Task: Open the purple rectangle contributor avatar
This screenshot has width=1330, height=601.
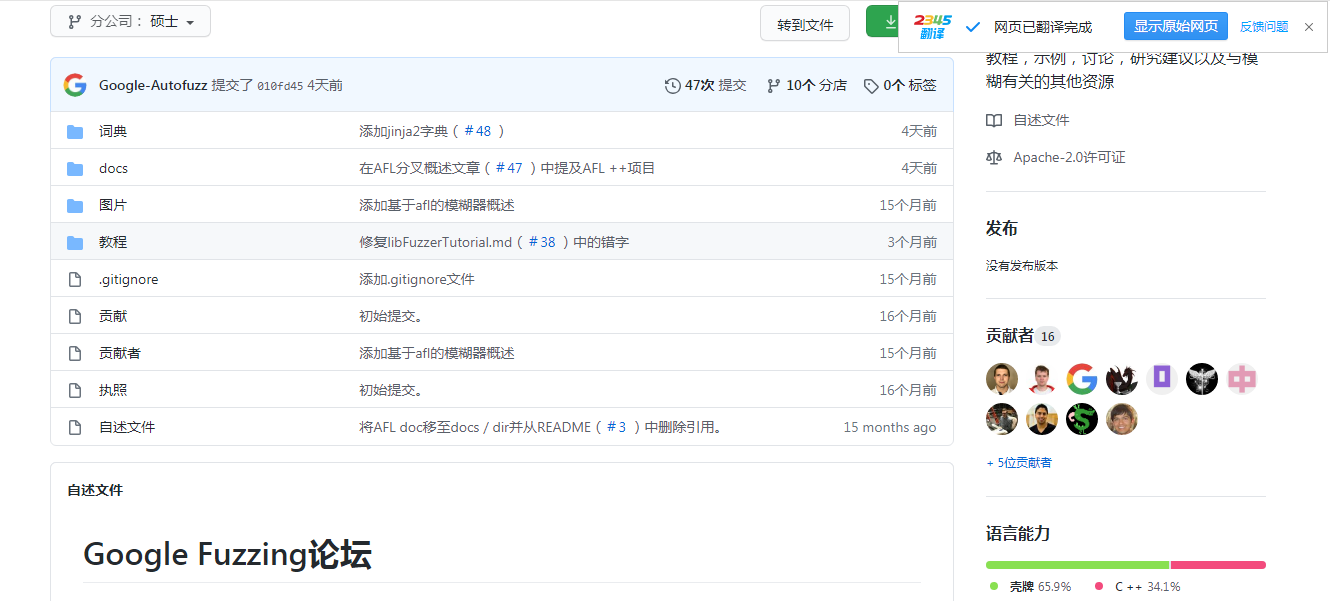Action: (x=1162, y=379)
